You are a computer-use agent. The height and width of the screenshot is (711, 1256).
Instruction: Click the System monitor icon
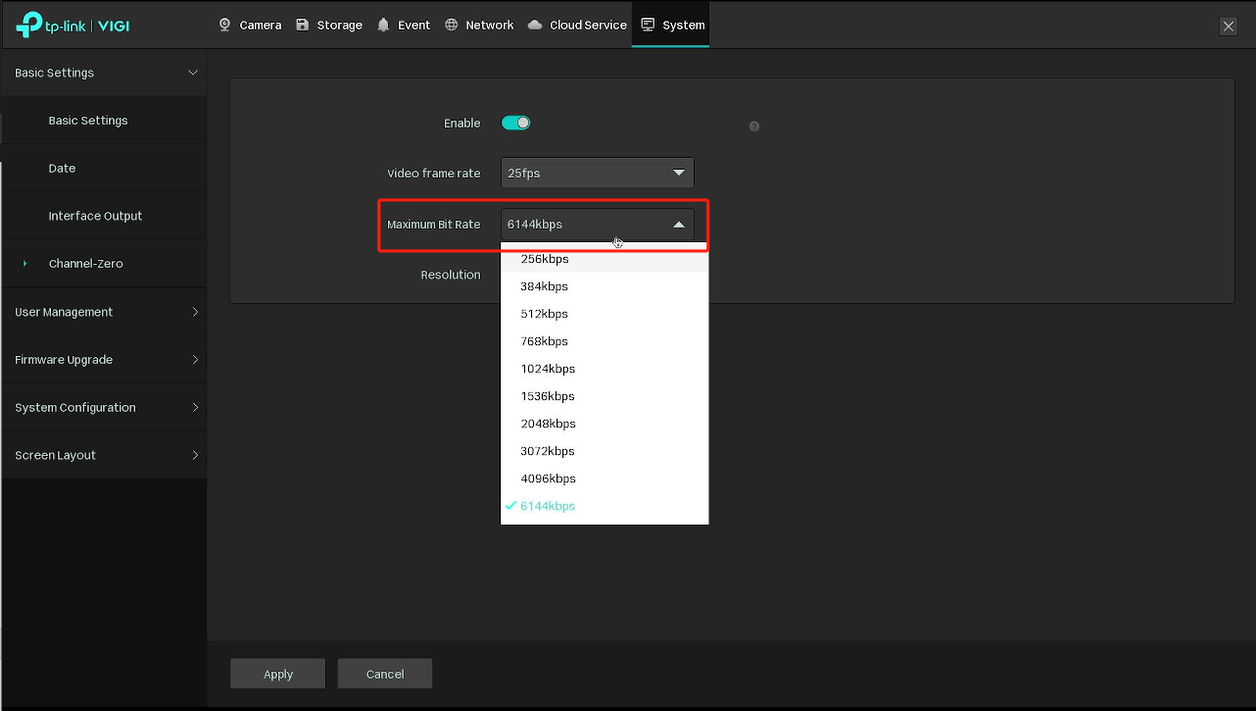tap(648, 24)
